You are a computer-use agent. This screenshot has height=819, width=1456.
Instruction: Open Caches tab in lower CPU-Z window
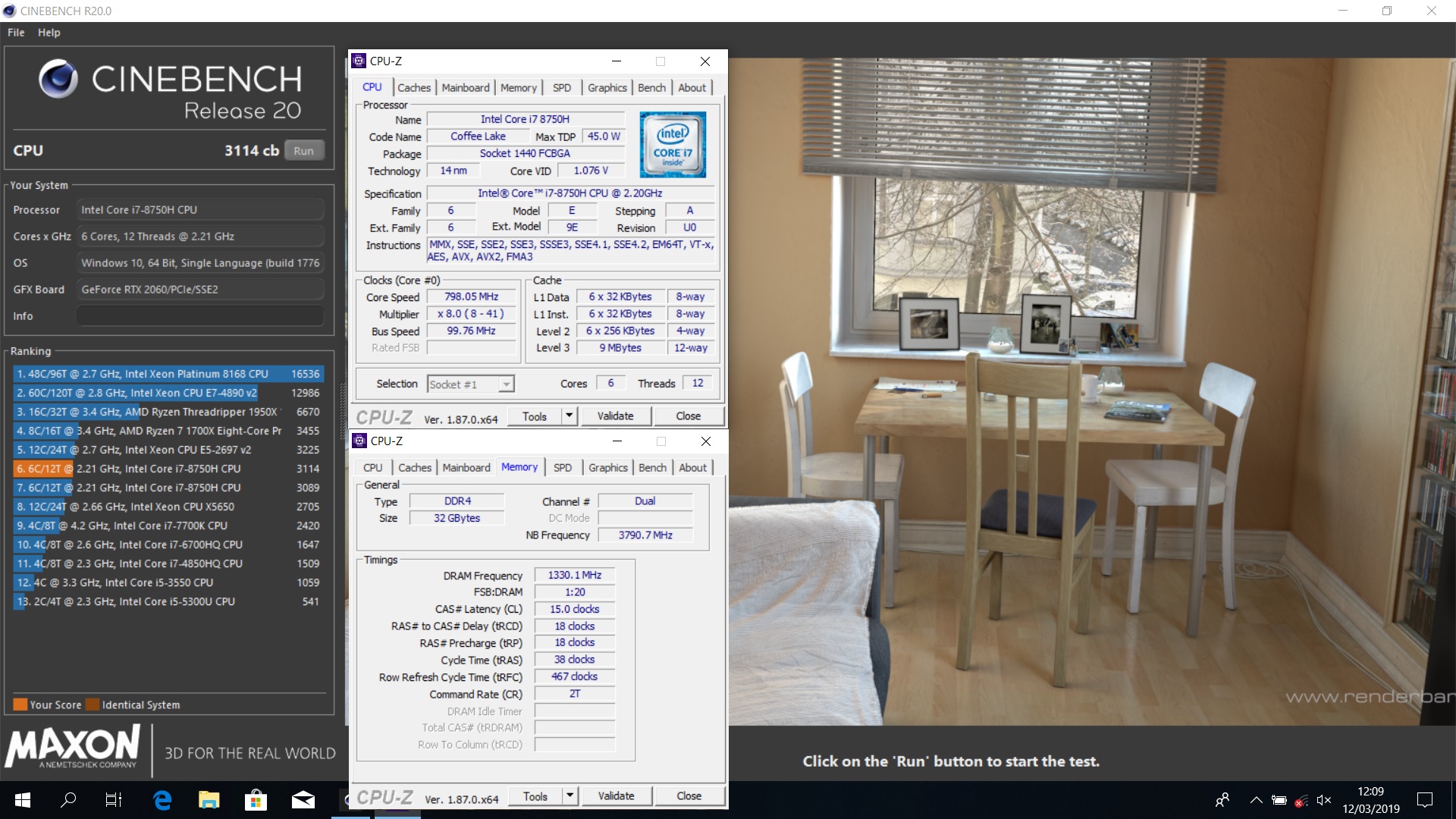point(415,468)
